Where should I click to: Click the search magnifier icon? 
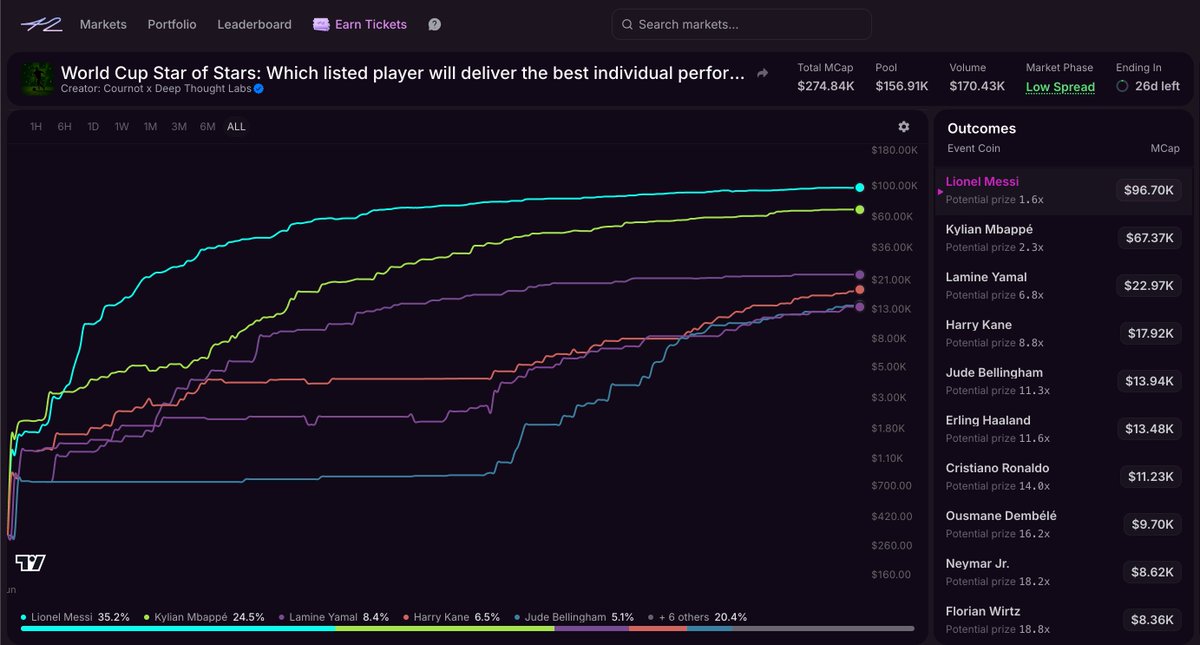627,24
